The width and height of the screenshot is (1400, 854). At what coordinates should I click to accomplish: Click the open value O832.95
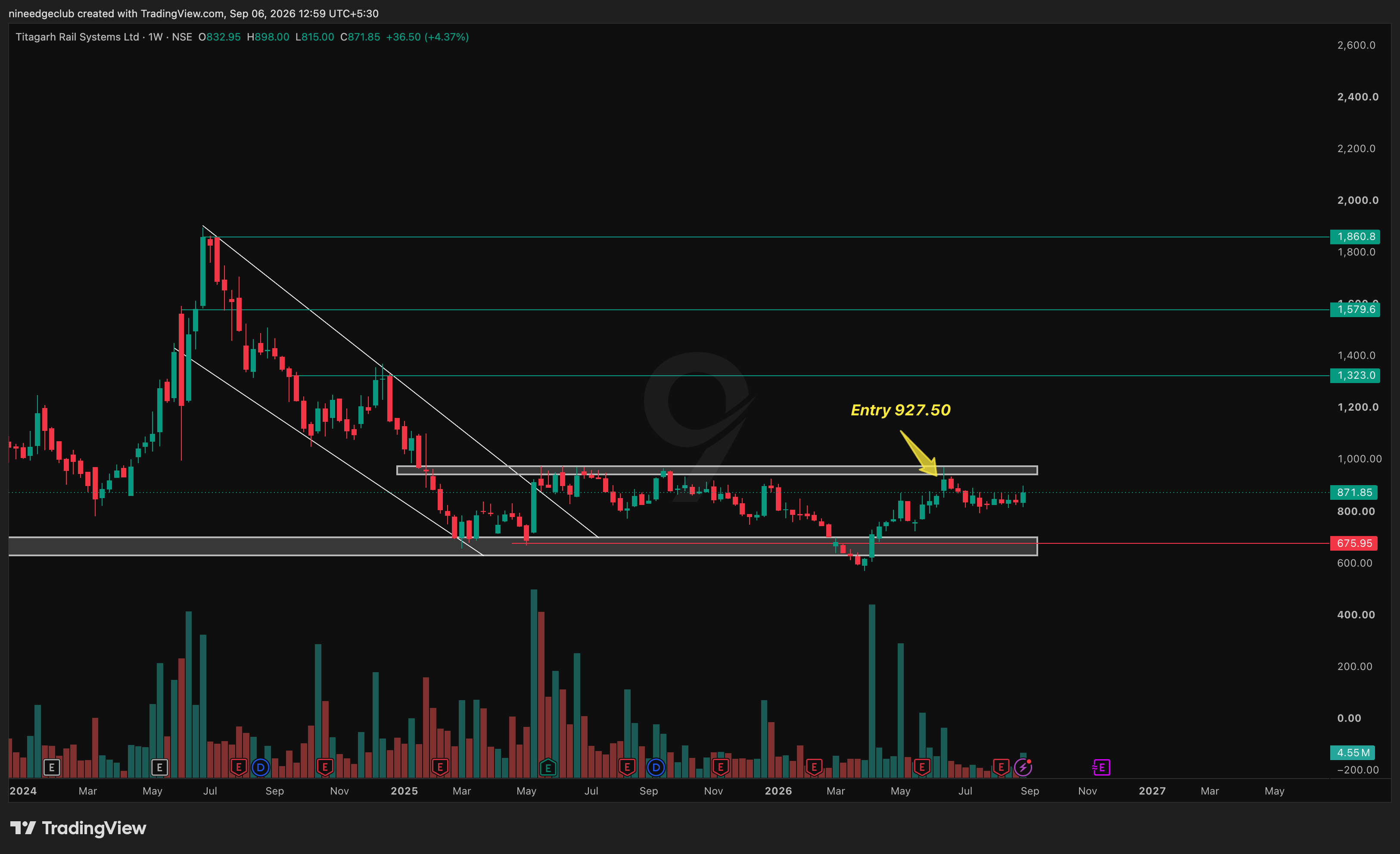pyautogui.click(x=219, y=37)
